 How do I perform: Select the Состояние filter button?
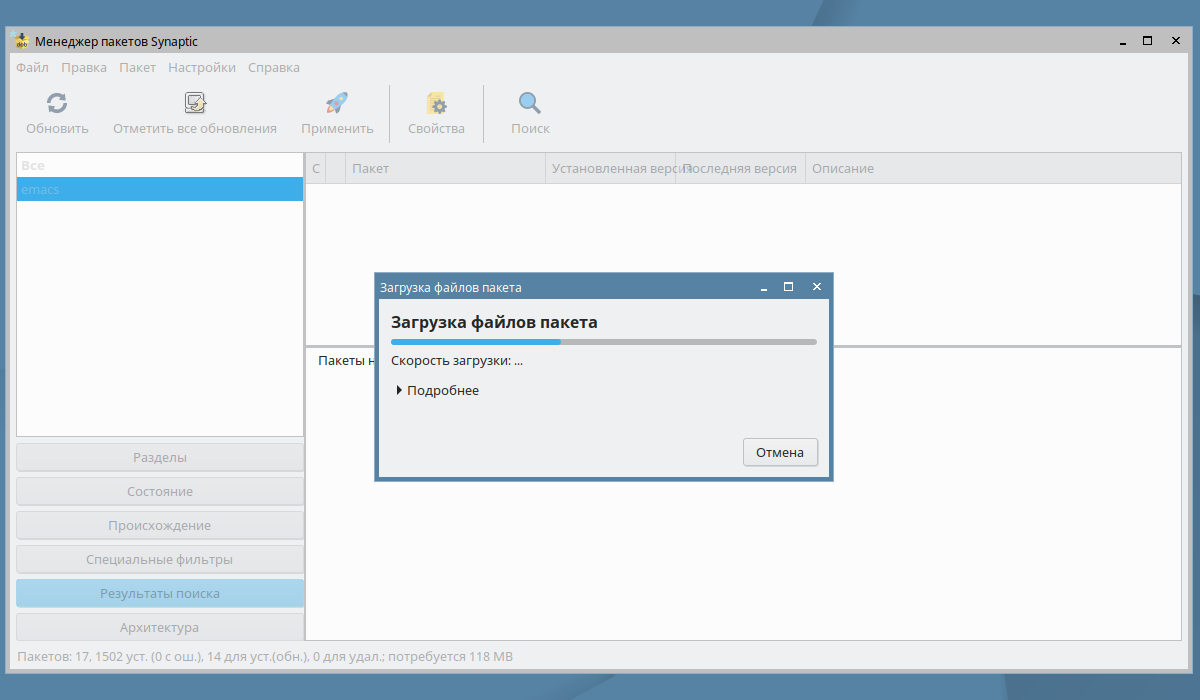pos(160,491)
